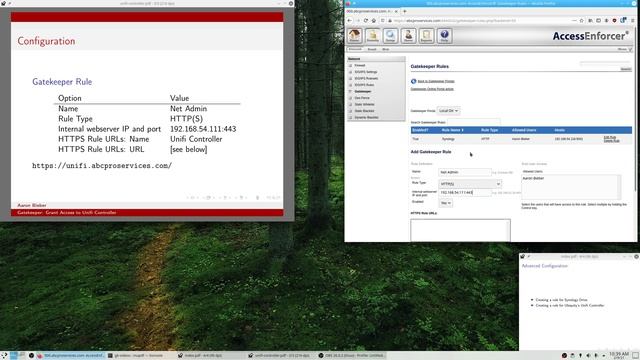The height and width of the screenshot is (360, 640).
Task: Click the clock in the system tray
Action: click(x=619, y=355)
